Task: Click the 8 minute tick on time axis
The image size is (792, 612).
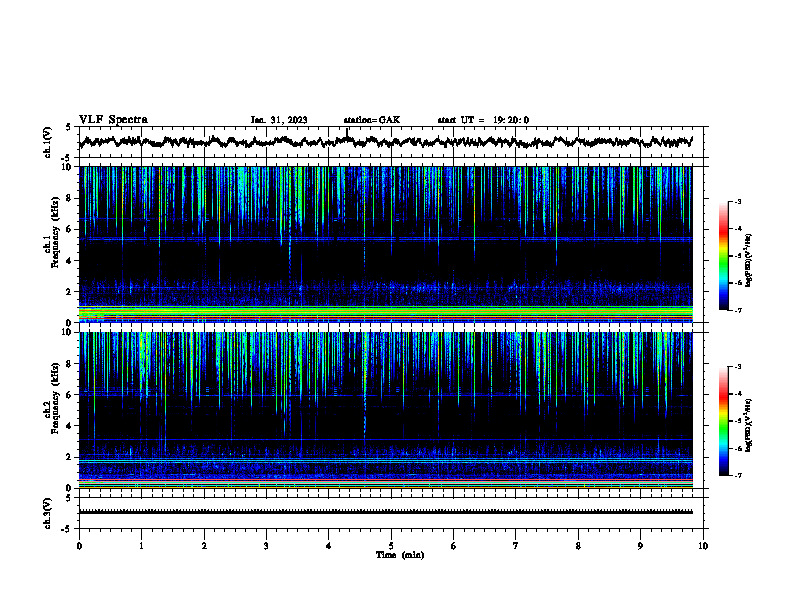Action: (578, 546)
